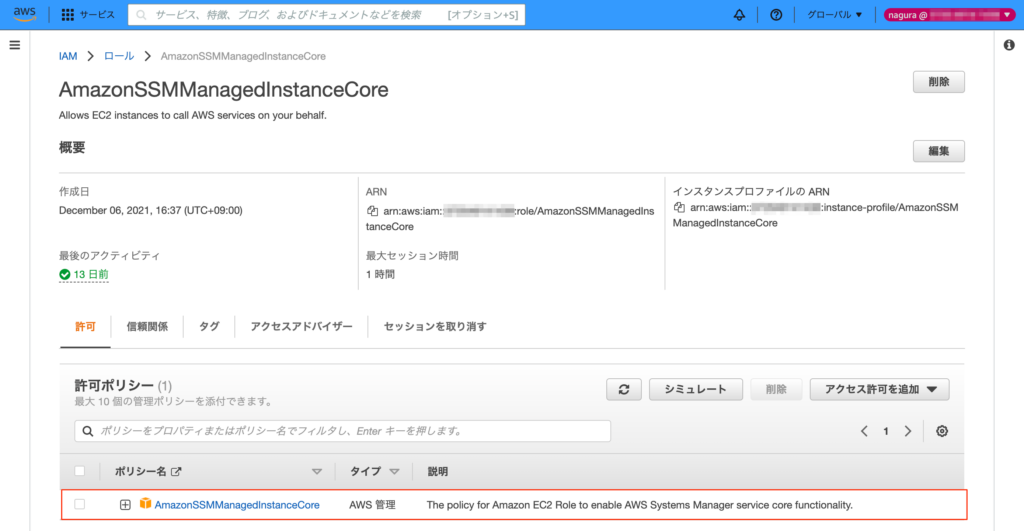Click breadcrumb text AmazonSSMManagedInstanceCore
The width and height of the screenshot is (1024, 531).
tap(243, 56)
